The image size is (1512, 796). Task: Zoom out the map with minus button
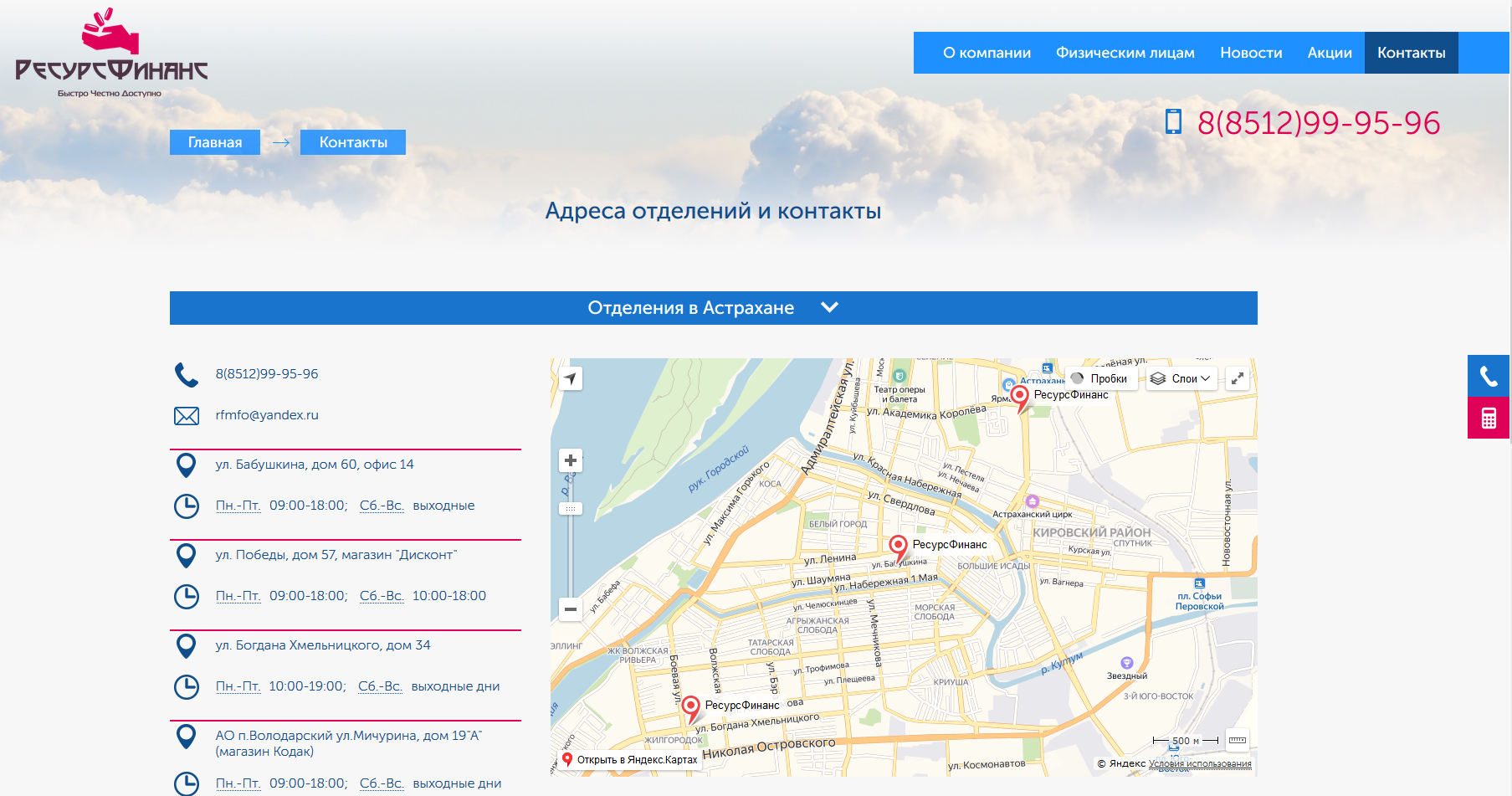pos(571,609)
